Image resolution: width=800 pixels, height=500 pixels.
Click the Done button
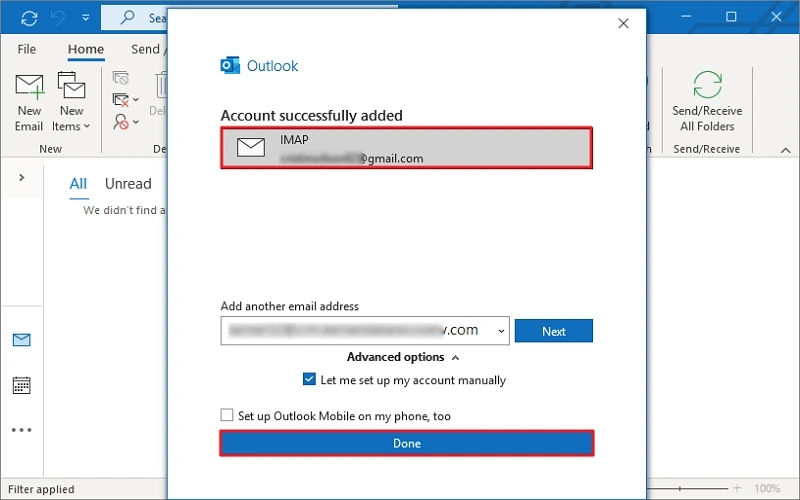[x=407, y=443]
